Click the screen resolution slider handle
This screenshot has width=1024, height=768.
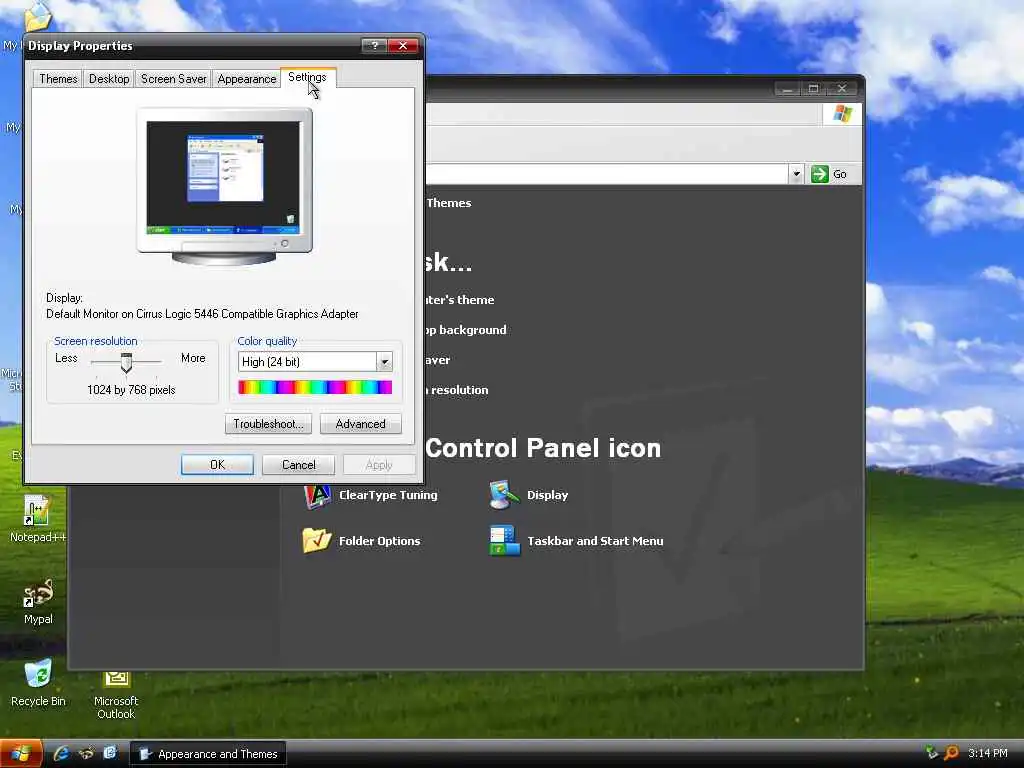[x=126, y=362]
